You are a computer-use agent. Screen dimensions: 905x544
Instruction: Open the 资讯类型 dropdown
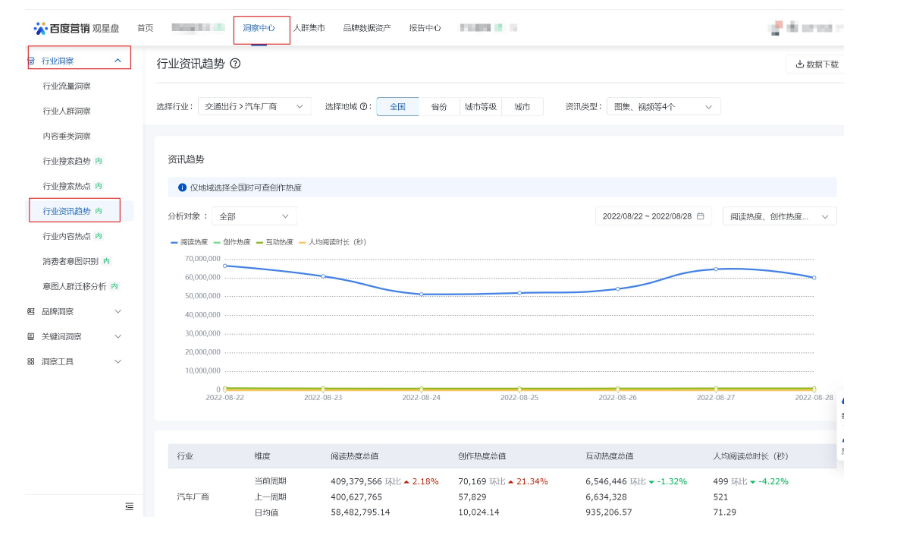(663, 107)
